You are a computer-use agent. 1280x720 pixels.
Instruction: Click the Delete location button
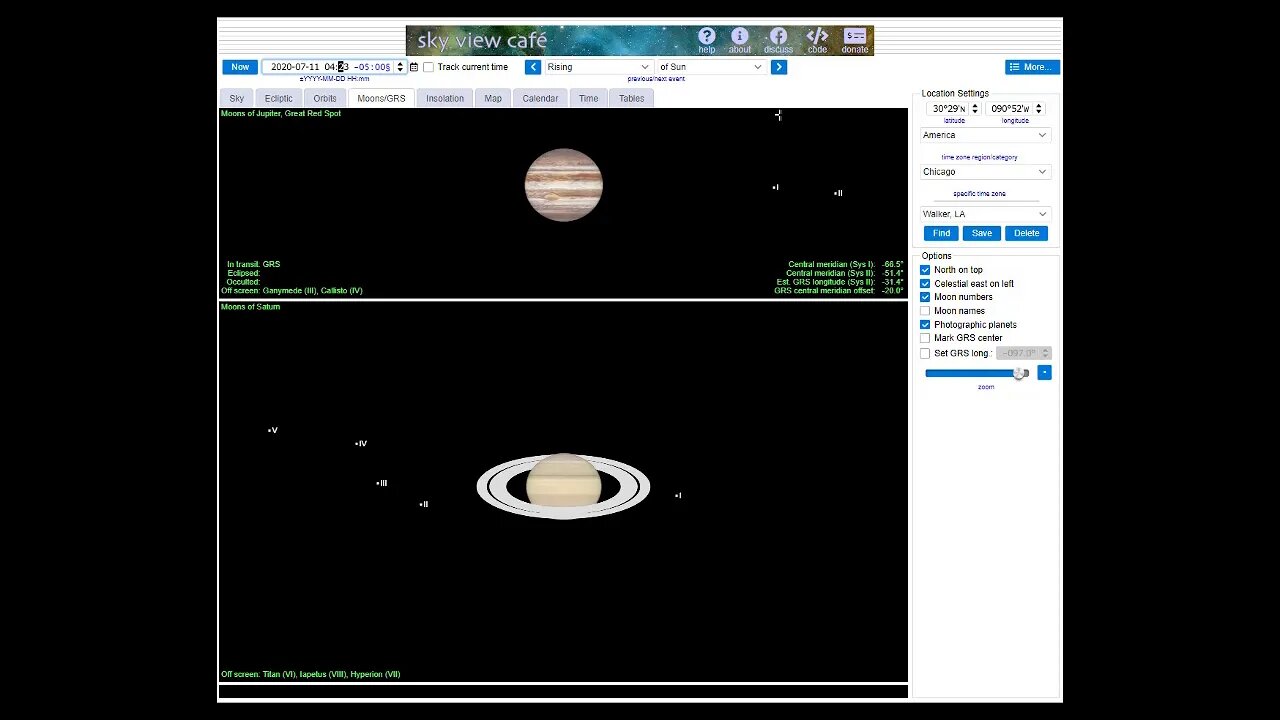coord(1026,233)
